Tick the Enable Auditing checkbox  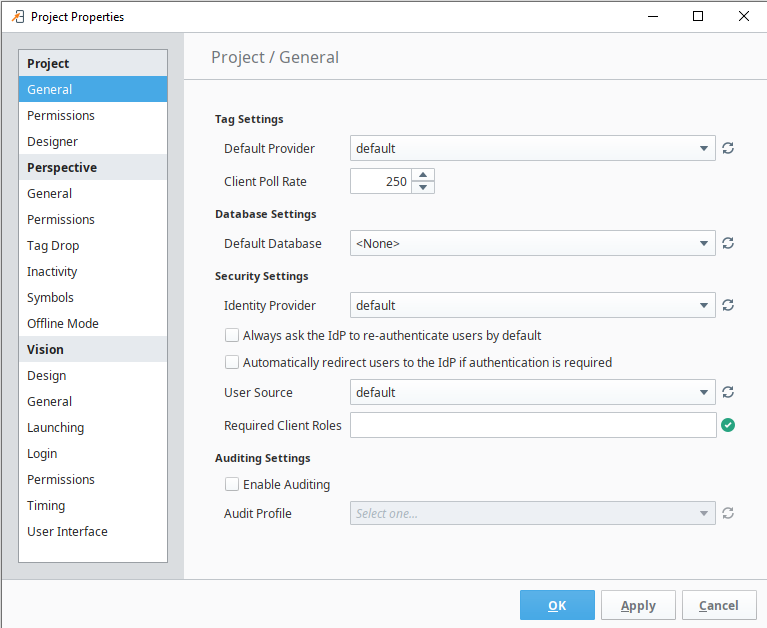232,484
